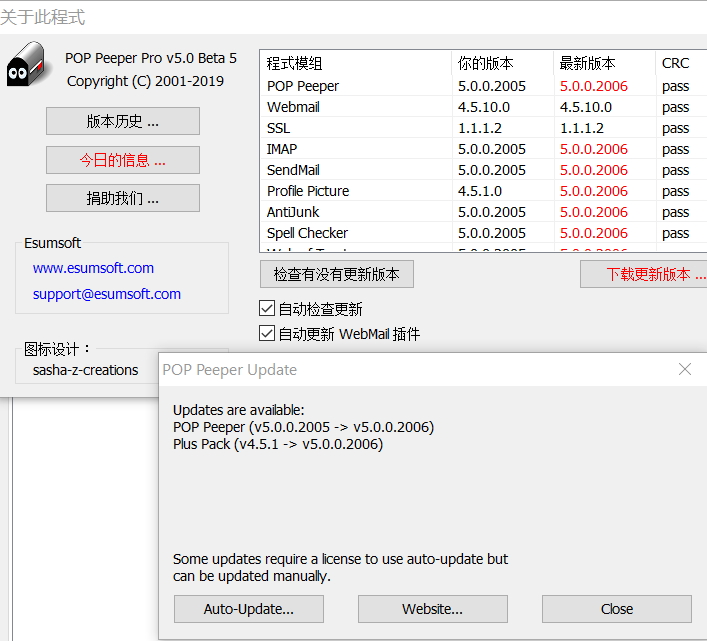Click the 最新版本 column header
Screen dimensions: 707x641
click(x=604, y=63)
